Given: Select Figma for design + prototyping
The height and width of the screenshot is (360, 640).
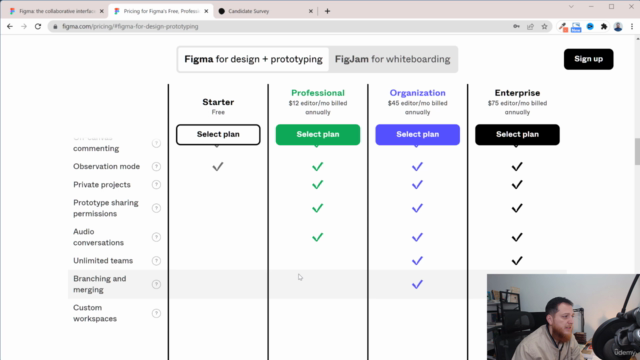Looking at the screenshot, I should [x=253, y=59].
